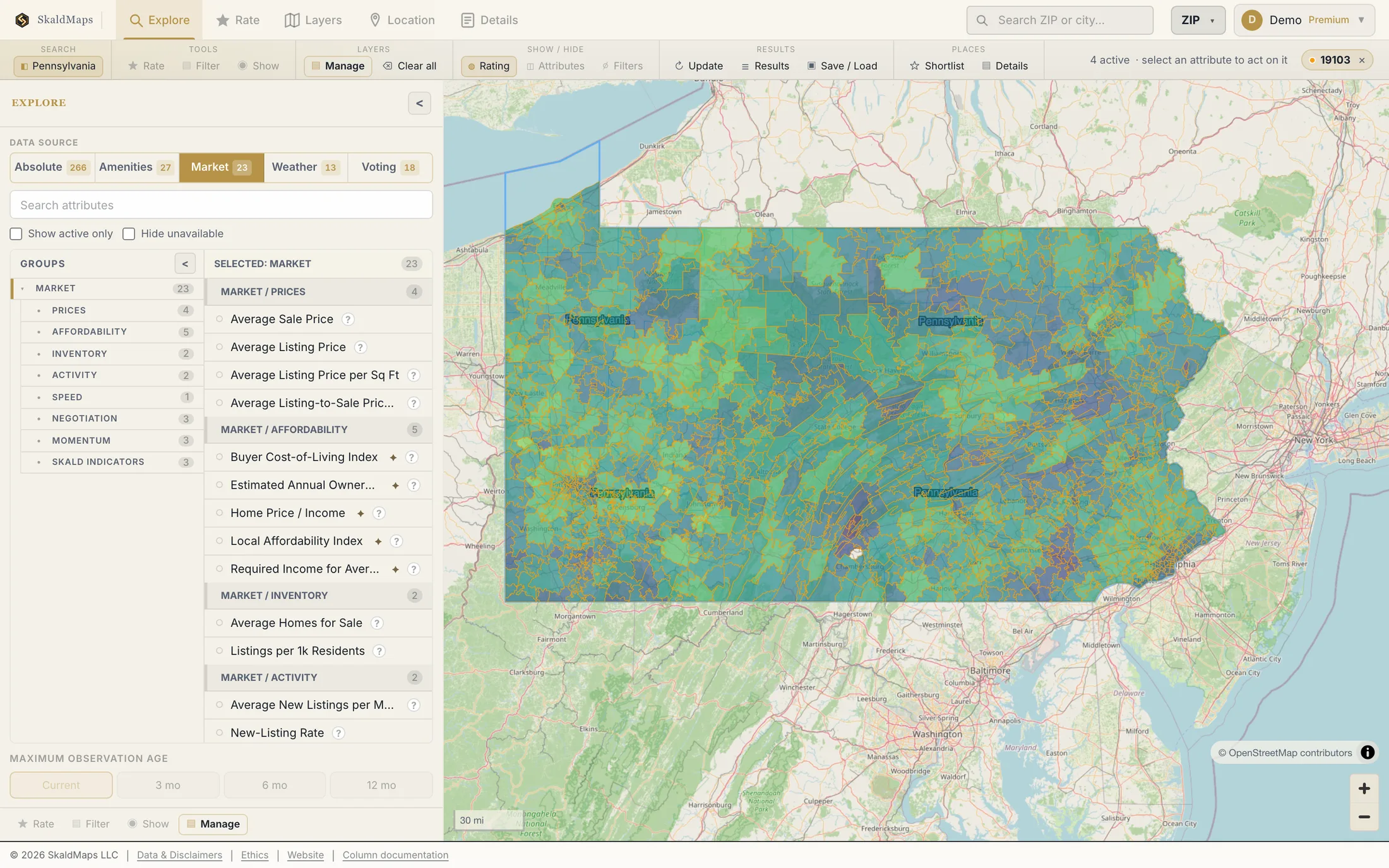
Task: Click help icon next to Average Sale Price
Action: tap(348, 319)
